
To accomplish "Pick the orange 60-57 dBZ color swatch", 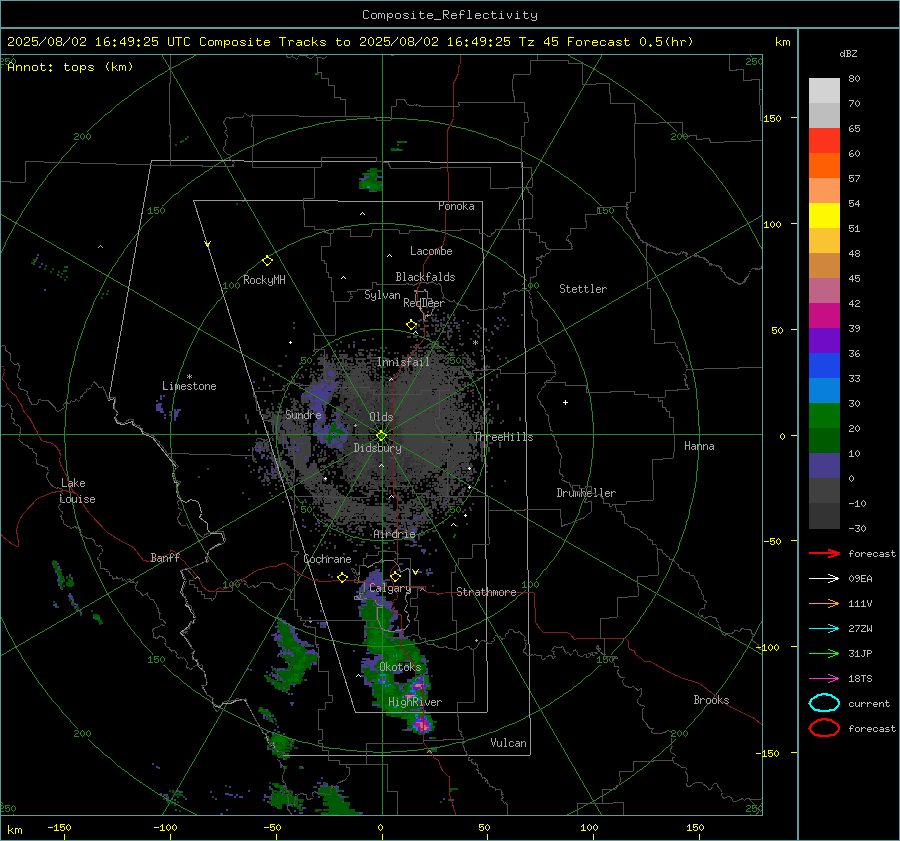I will coord(824,166).
